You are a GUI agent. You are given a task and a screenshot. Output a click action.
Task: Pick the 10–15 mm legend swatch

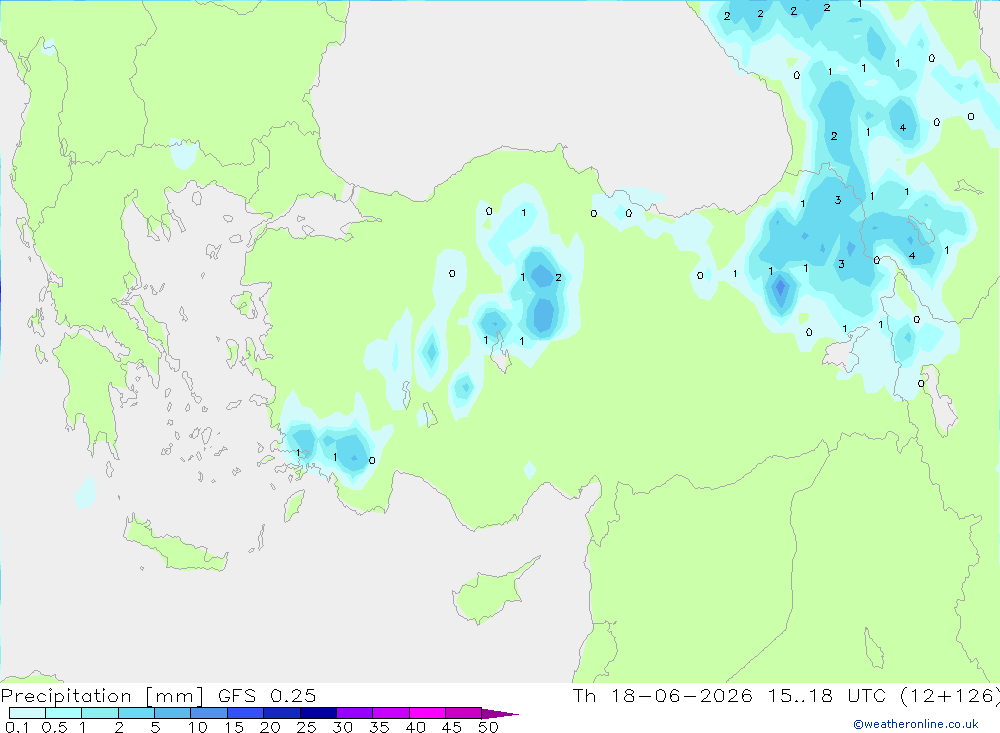pyautogui.click(x=209, y=713)
